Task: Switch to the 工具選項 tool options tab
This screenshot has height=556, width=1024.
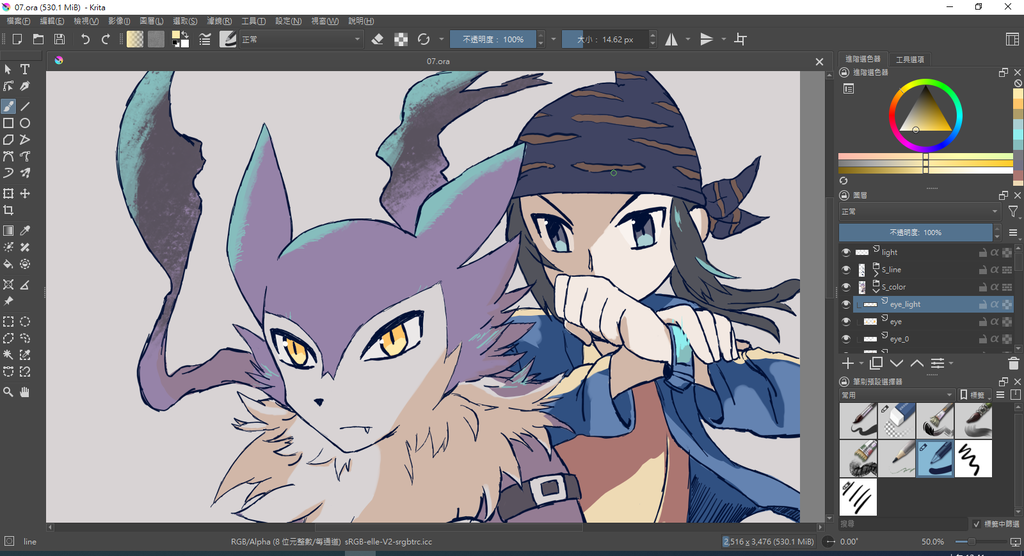Action: point(910,59)
